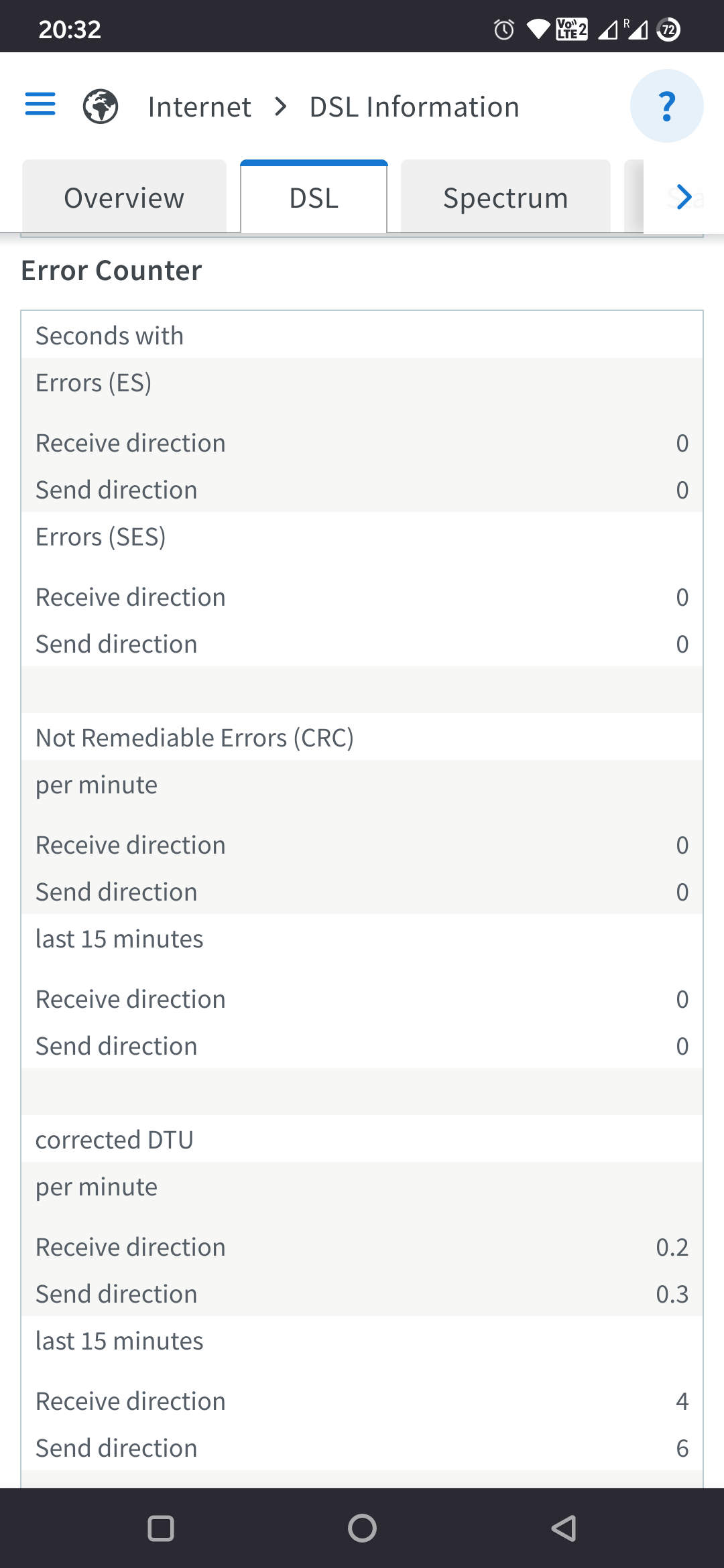Tap the Android recent apps square
This screenshot has height=1568, width=724.
pyautogui.click(x=161, y=1528)
